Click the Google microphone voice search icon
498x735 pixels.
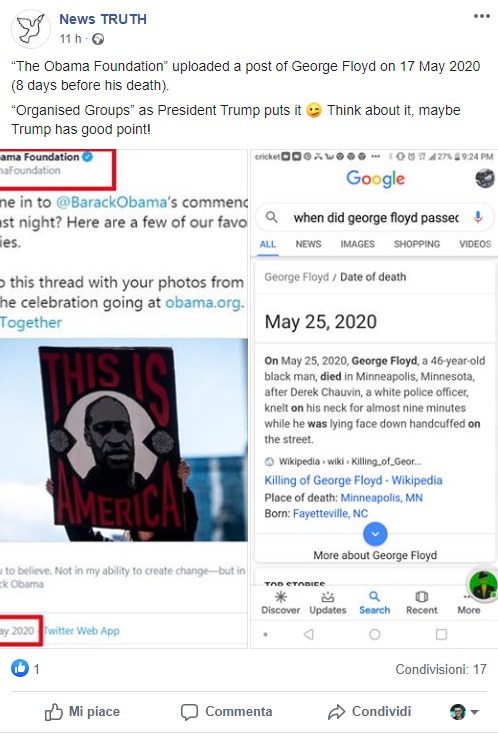pos(477,217)
